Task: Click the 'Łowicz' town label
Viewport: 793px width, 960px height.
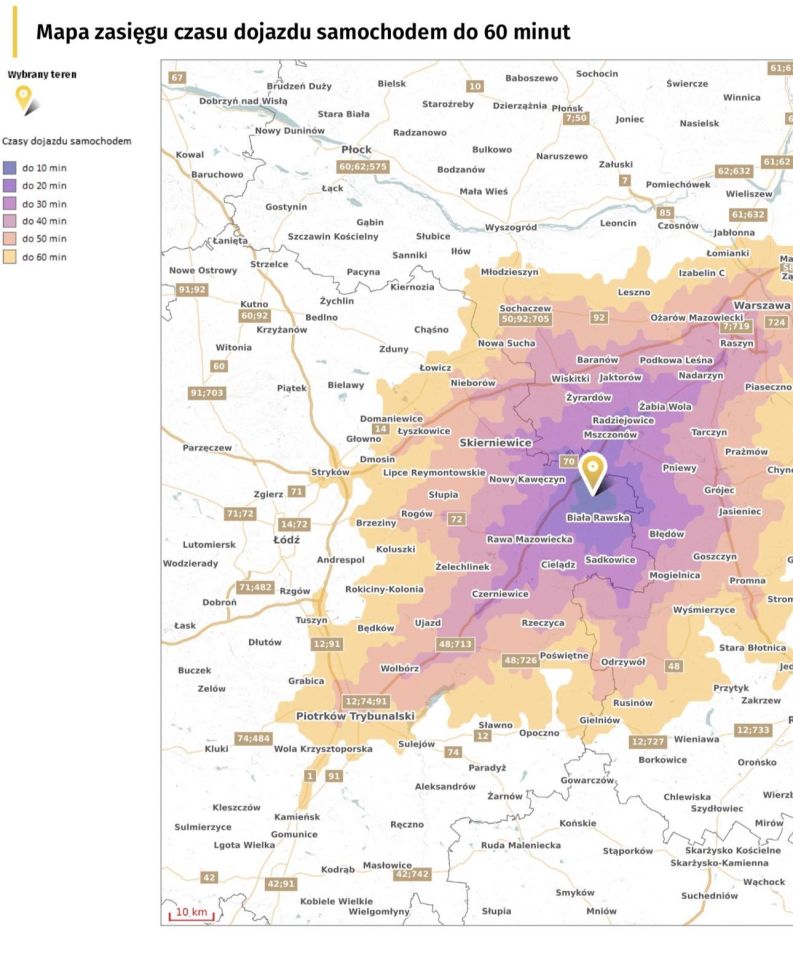Action: [x=435, y=367]
